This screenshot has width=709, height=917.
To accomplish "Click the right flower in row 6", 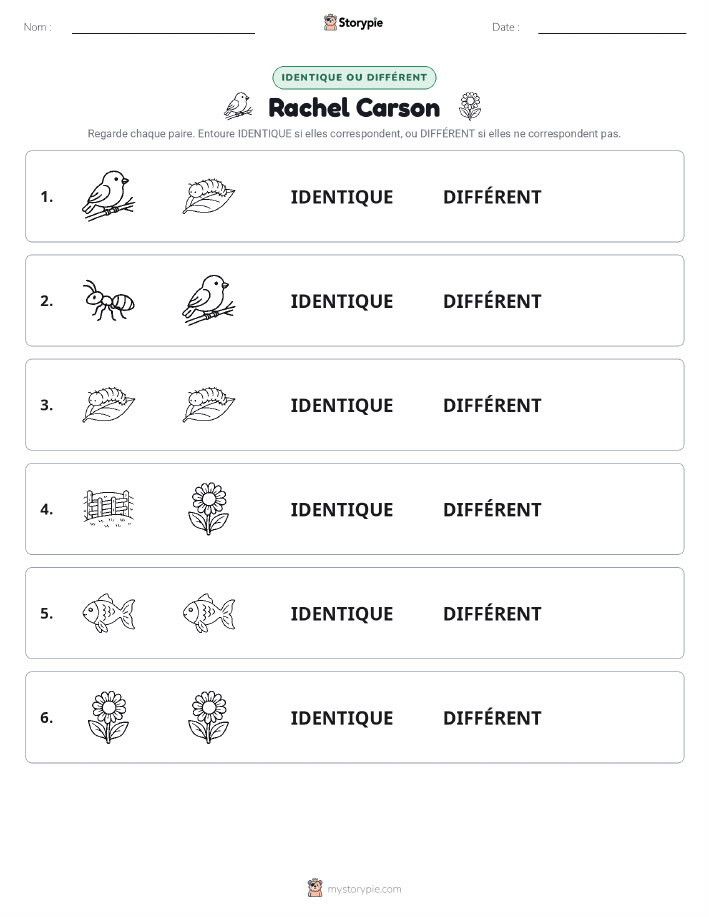I will pyautogui.click(x=209, y=717).
